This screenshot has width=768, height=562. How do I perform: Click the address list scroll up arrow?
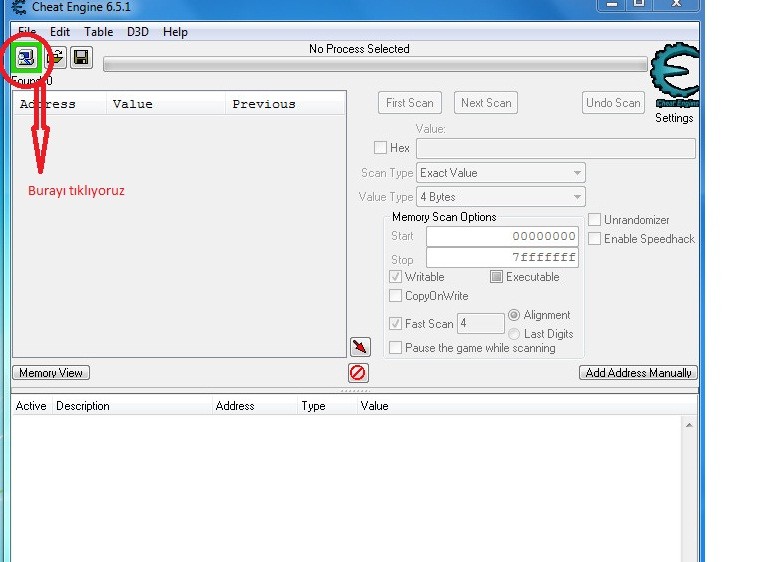(689, 425)
